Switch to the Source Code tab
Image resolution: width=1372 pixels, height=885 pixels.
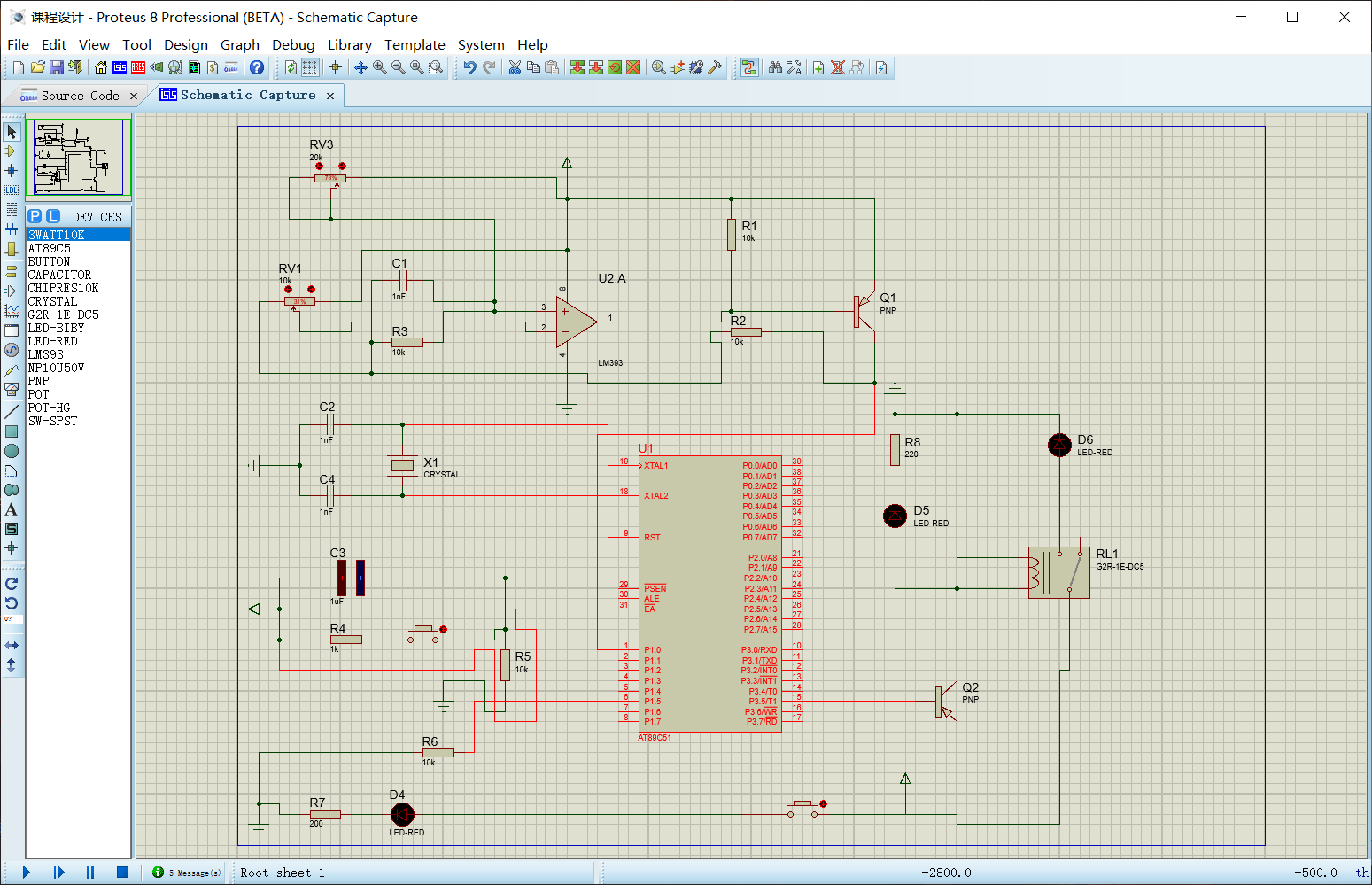(80, 96)
